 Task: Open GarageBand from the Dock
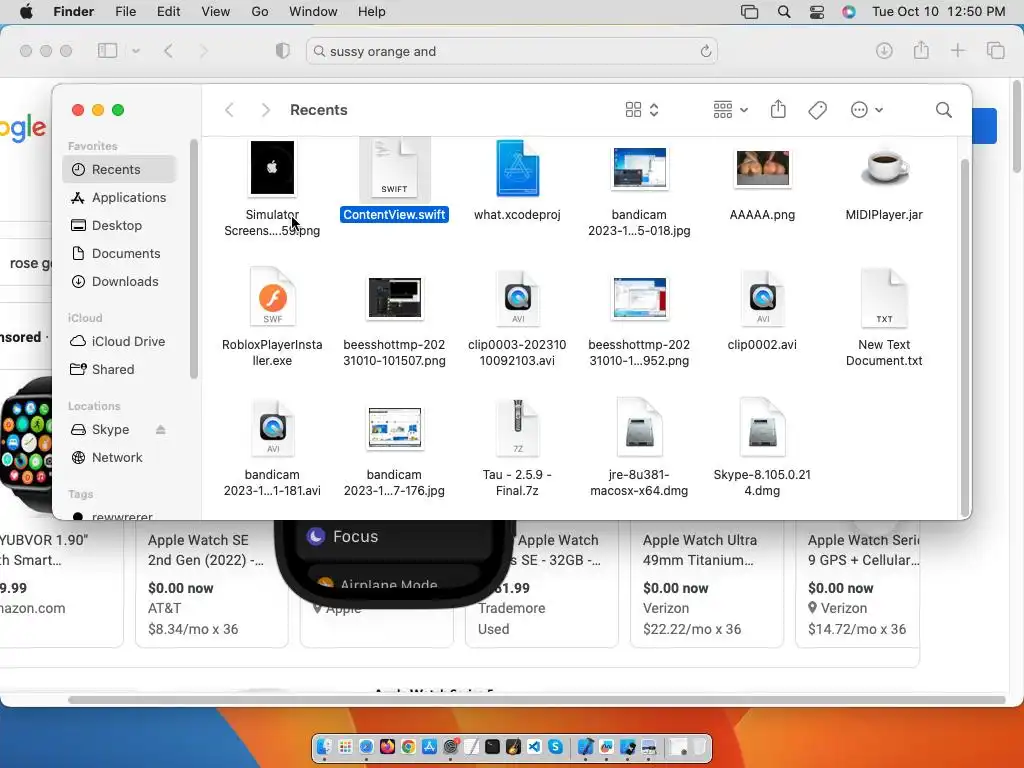[x=513, y=746]
